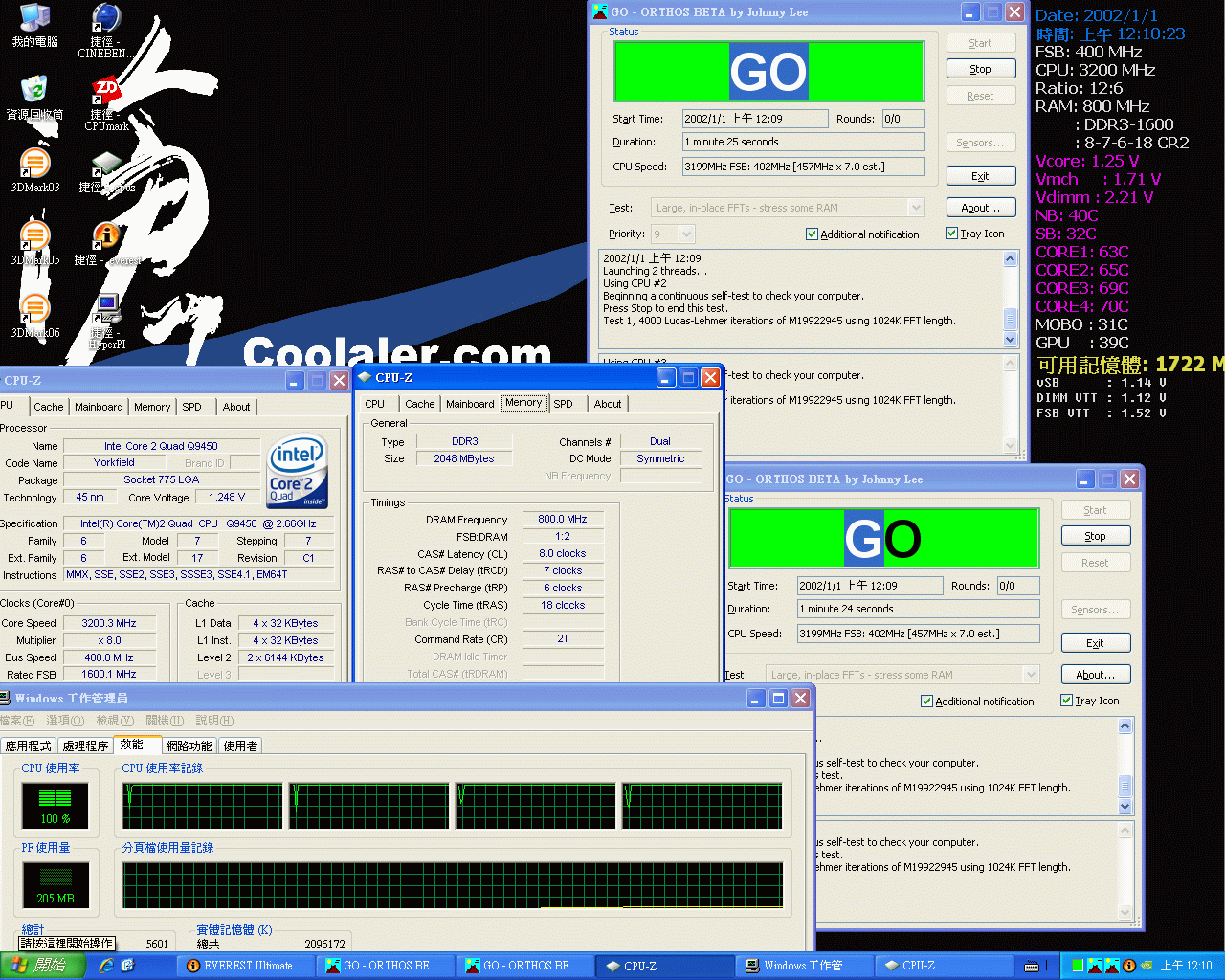1225x980 pixels.
Task: Click the CAS# Latency 8.0 clocks value
Action: pyautogui.click(x=563, y=553)
